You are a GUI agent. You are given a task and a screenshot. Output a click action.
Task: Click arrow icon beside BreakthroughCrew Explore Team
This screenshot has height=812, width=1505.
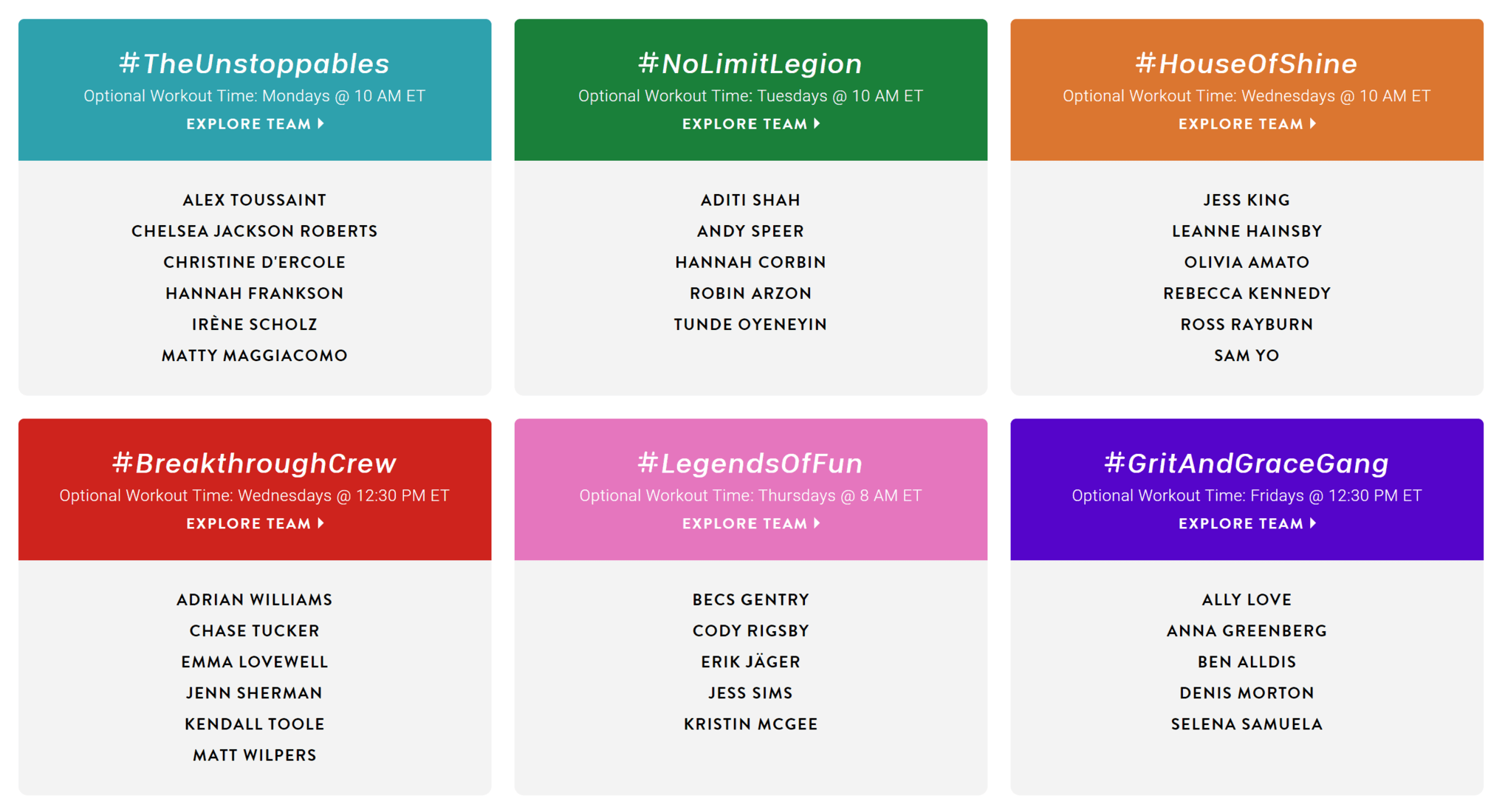321,523
